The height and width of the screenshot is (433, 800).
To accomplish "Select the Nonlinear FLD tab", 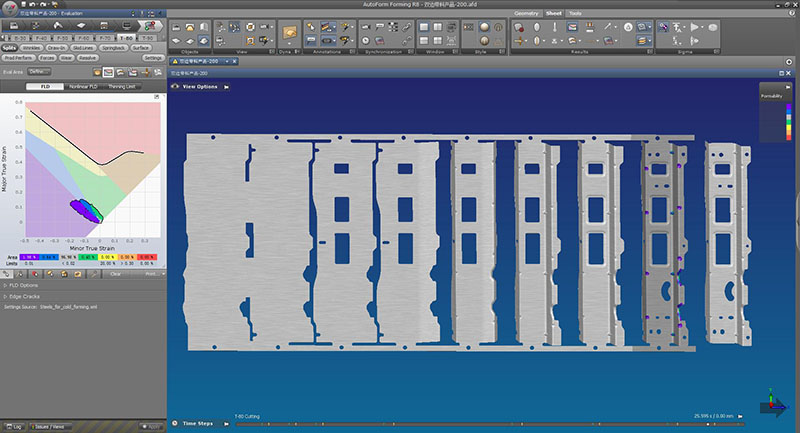I will pos(83,87).
